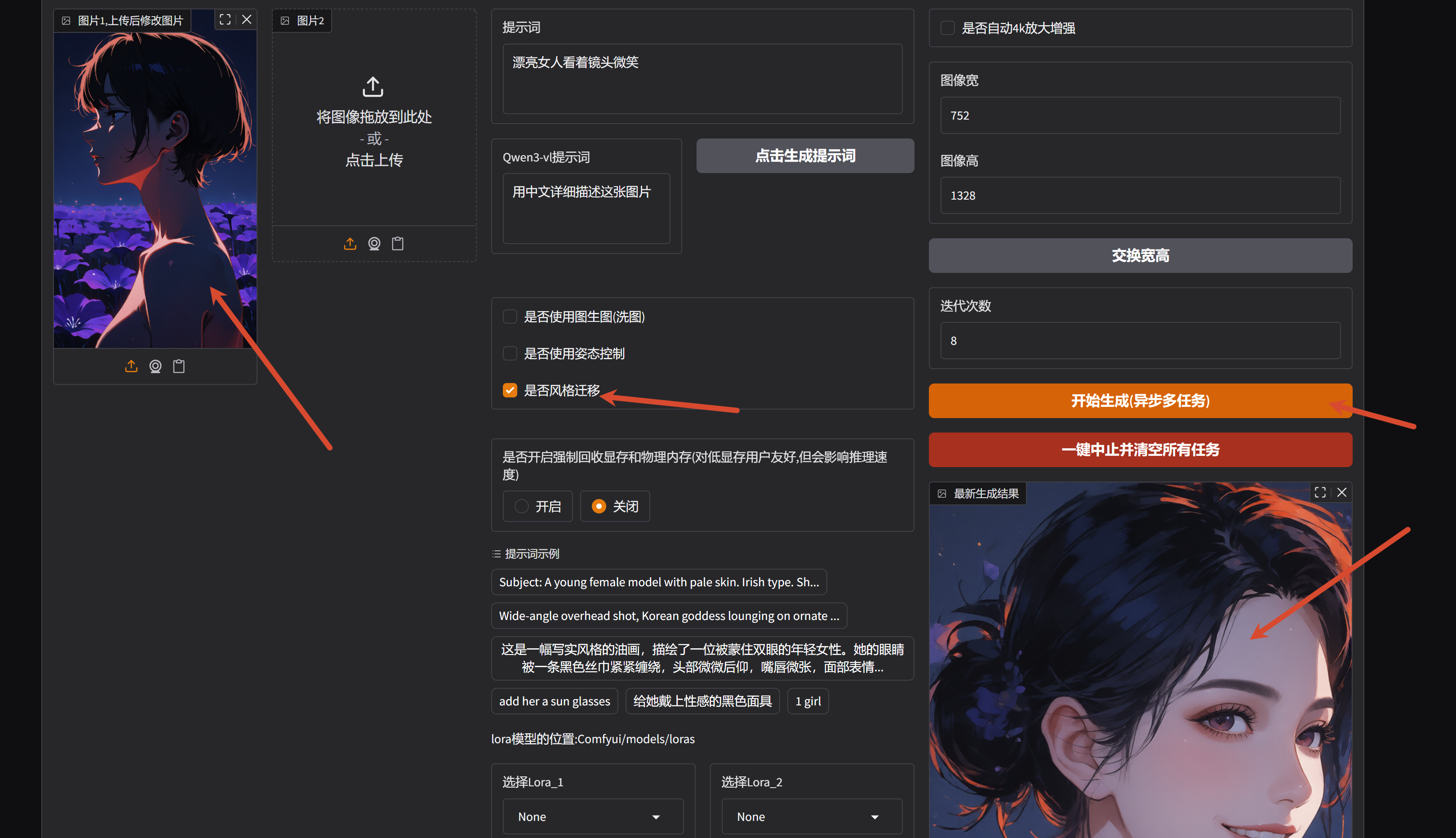Pick example 'add her a sun glasses'
Viewport: 1456px width, 838px height.
tap(555, 701)
